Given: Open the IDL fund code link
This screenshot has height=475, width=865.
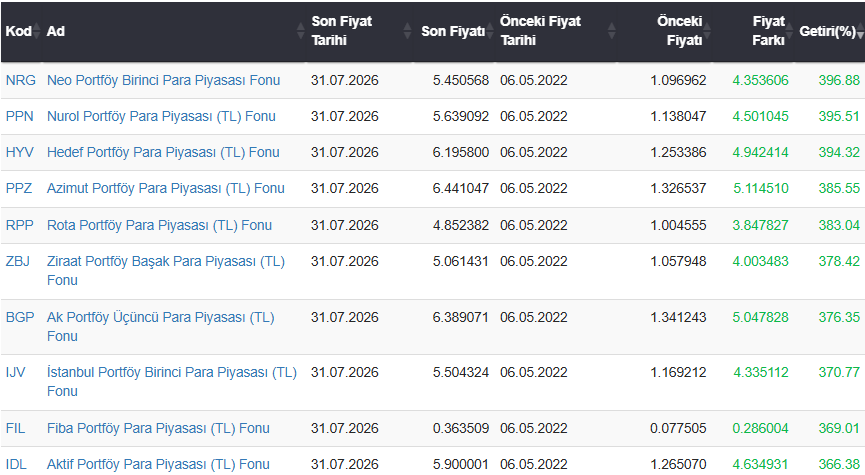Looking at the screenshot, I should (x=16, y=464).
